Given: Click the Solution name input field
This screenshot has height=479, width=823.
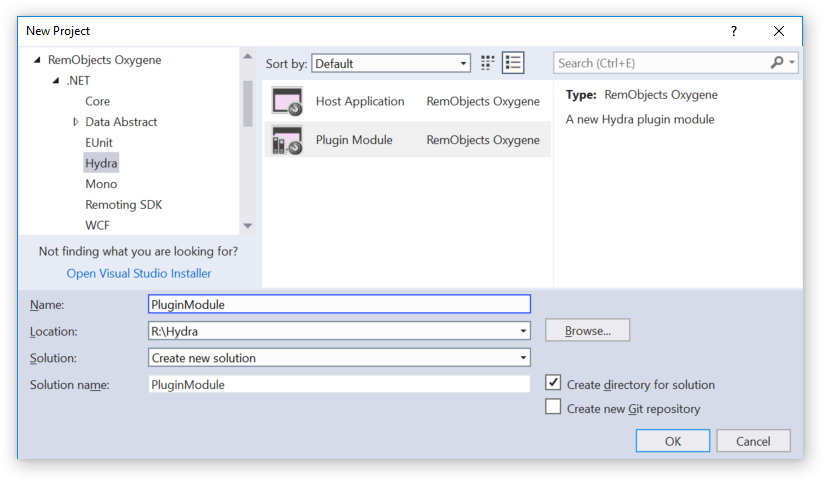Looking at the screenshot, I should [339, 385].
